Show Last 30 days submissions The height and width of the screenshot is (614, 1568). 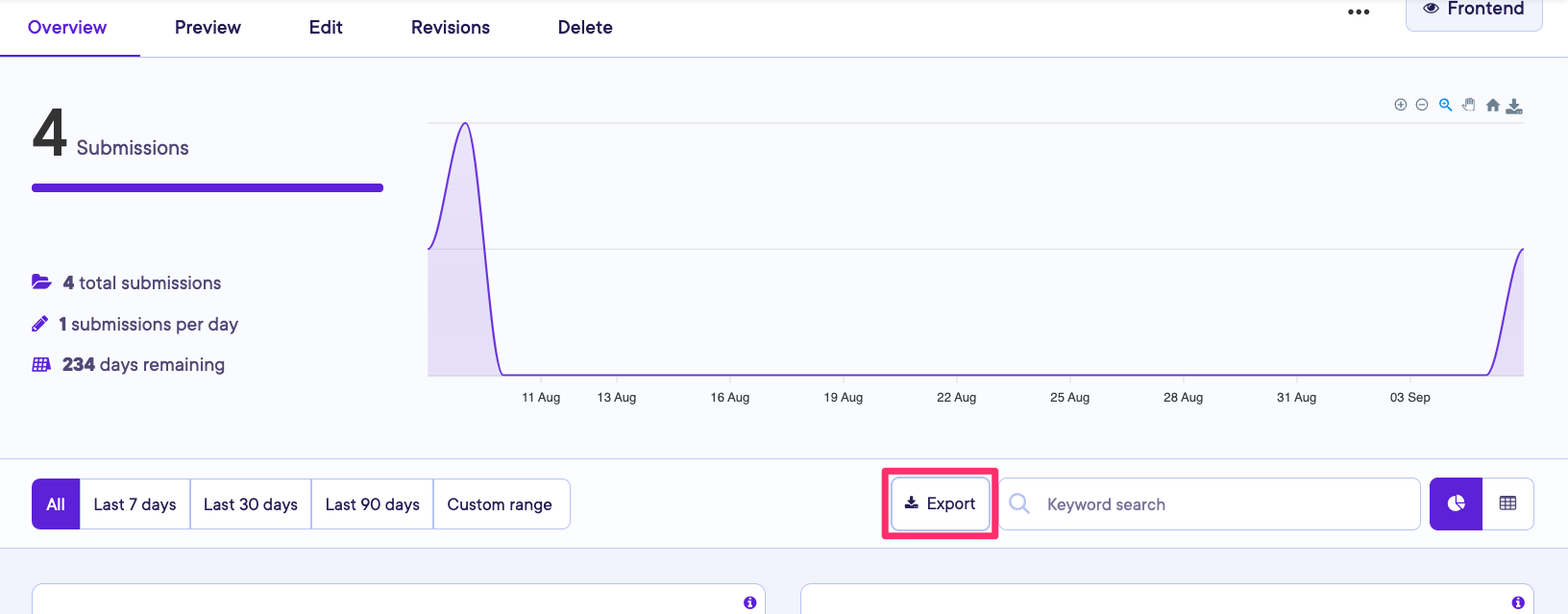pos(251,504)
